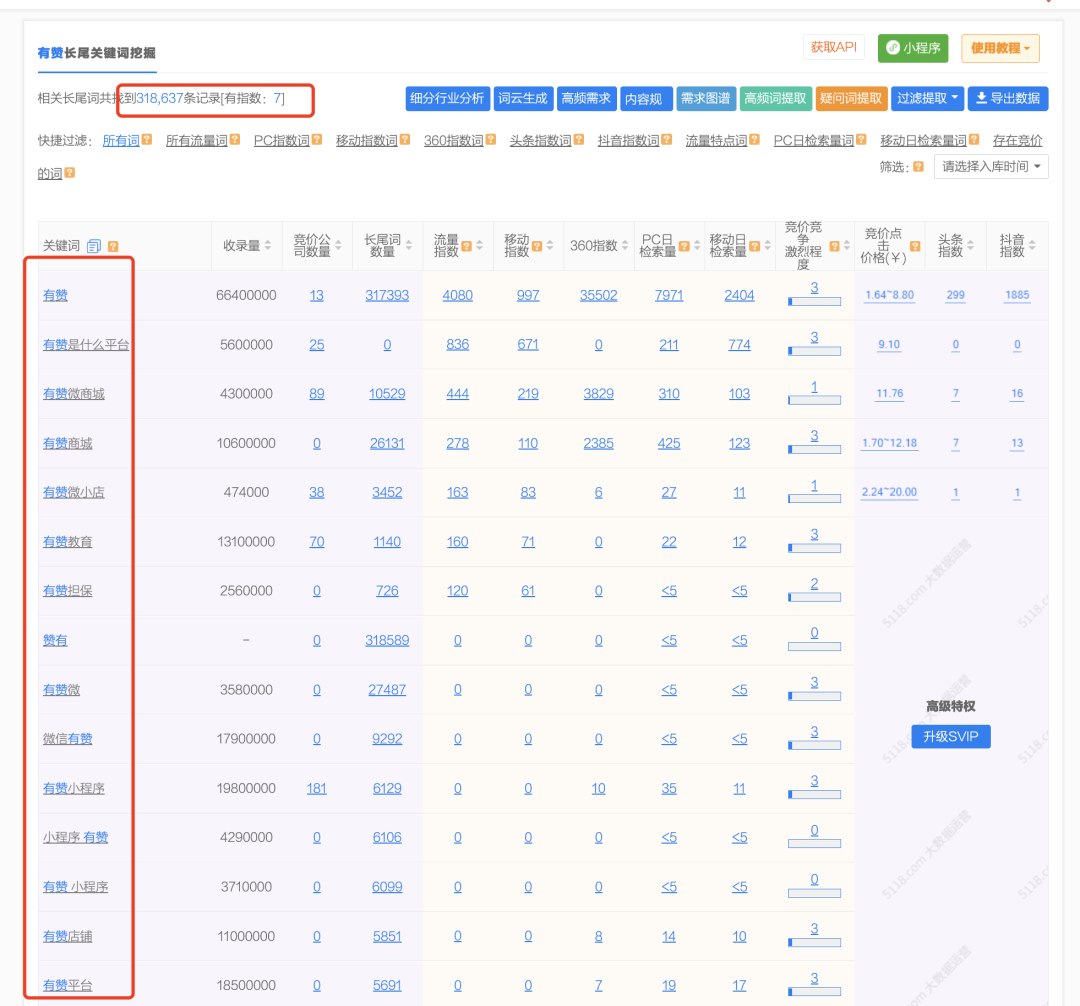Click help icon next to PC日检索量词 filter
Viewport: 1080px width, 1006px height.
click(862, 140)
